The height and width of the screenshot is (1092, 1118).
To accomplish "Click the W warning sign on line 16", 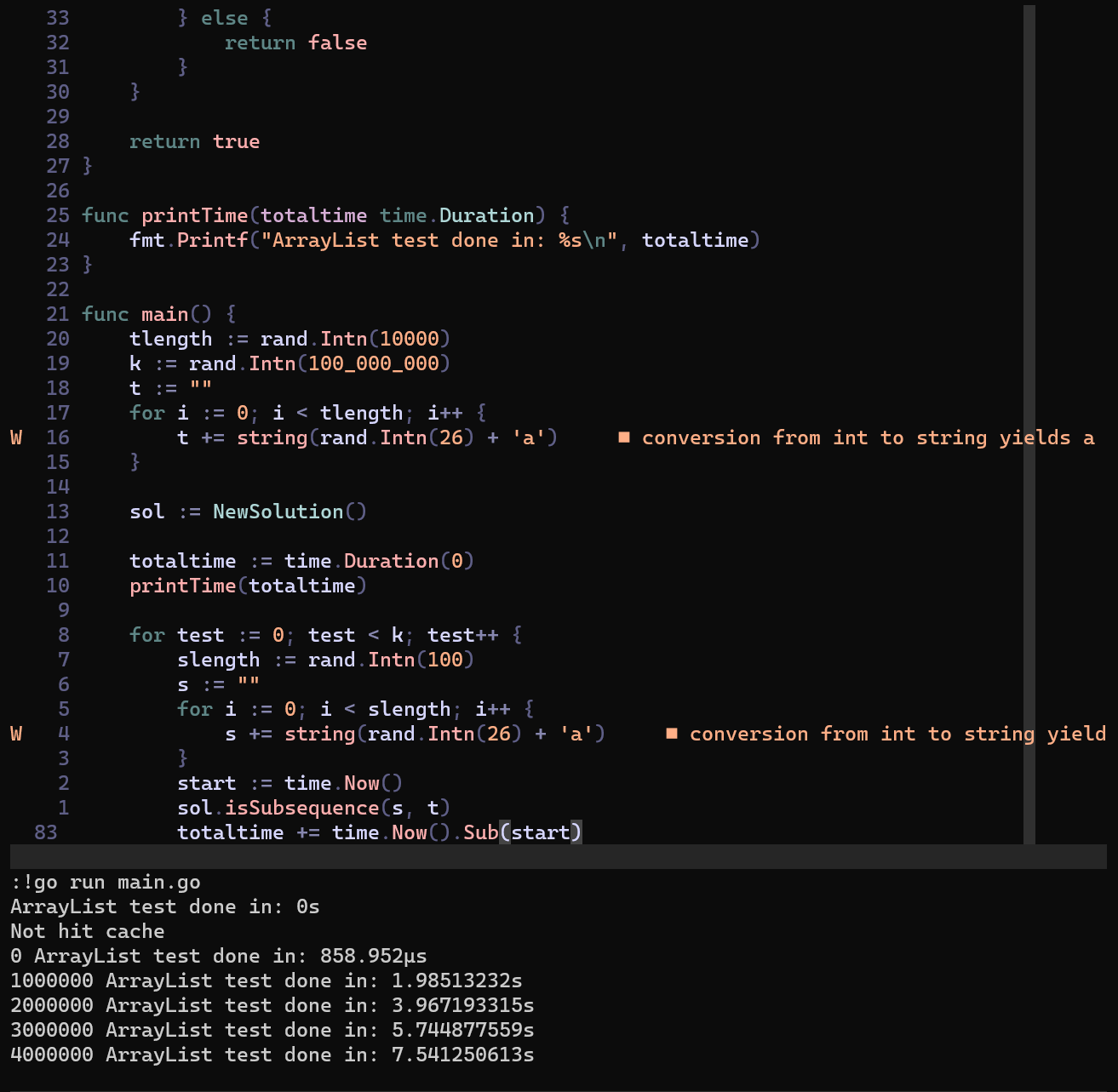I will [x=16, y=437].
